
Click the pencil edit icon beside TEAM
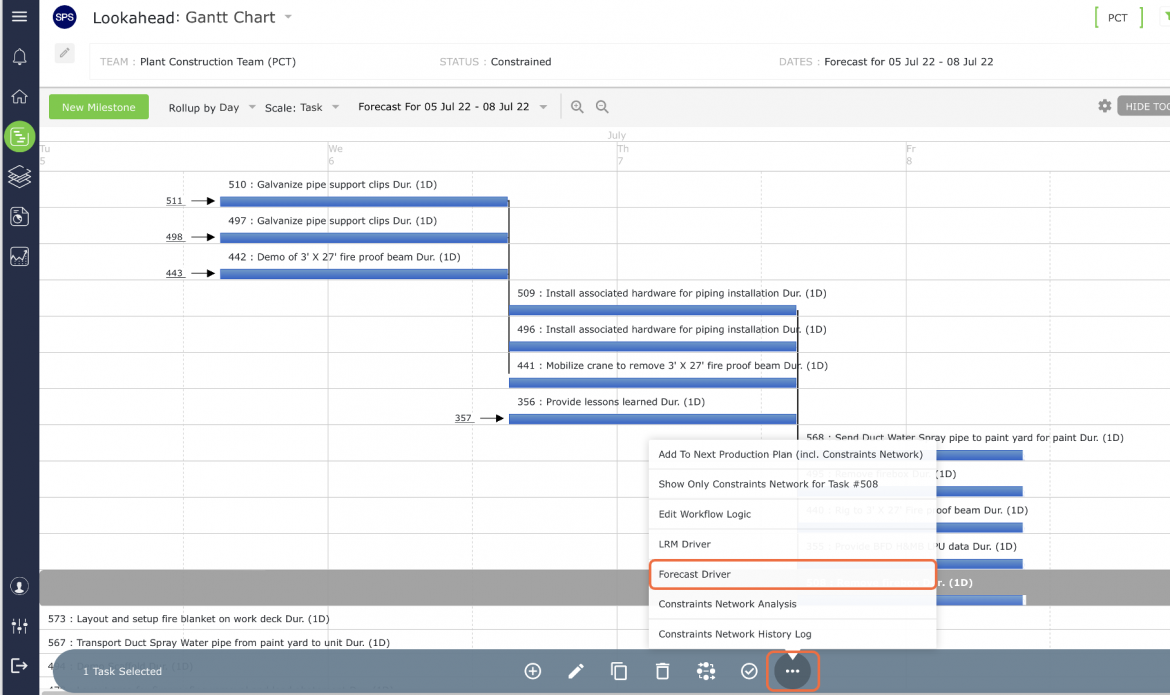[x=65, y=52]
